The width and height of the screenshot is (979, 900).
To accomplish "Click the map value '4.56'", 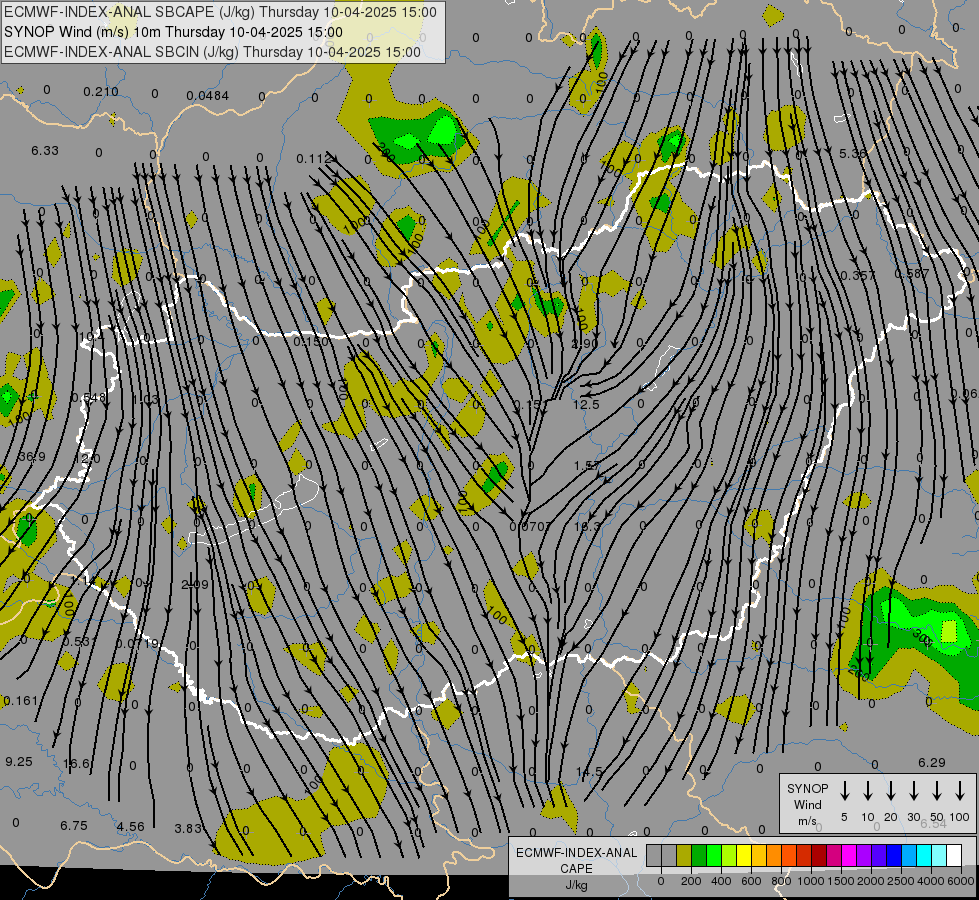I will point(130,827).
